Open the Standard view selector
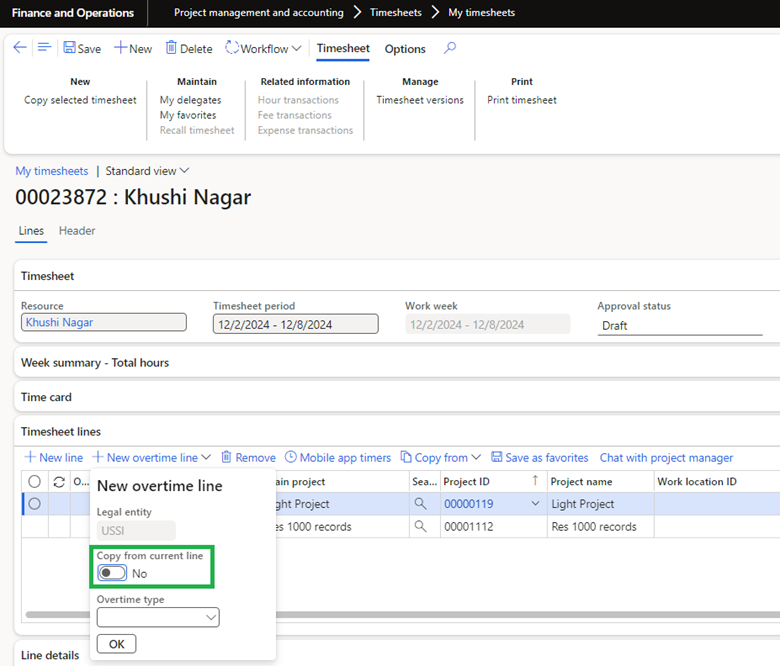The height and width of the screenshot is (666, 780). point(147,171)
